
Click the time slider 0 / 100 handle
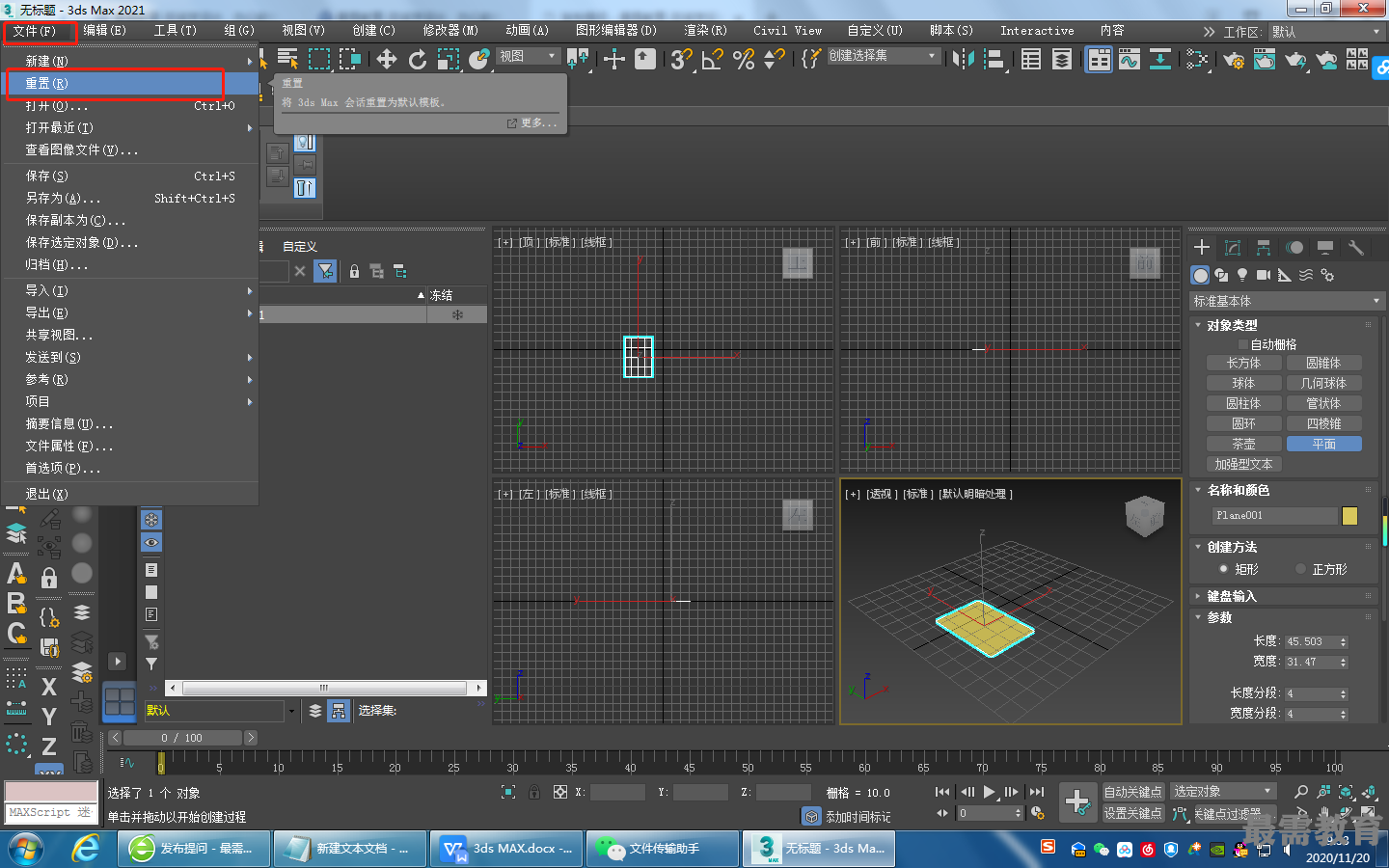[182, 738]
